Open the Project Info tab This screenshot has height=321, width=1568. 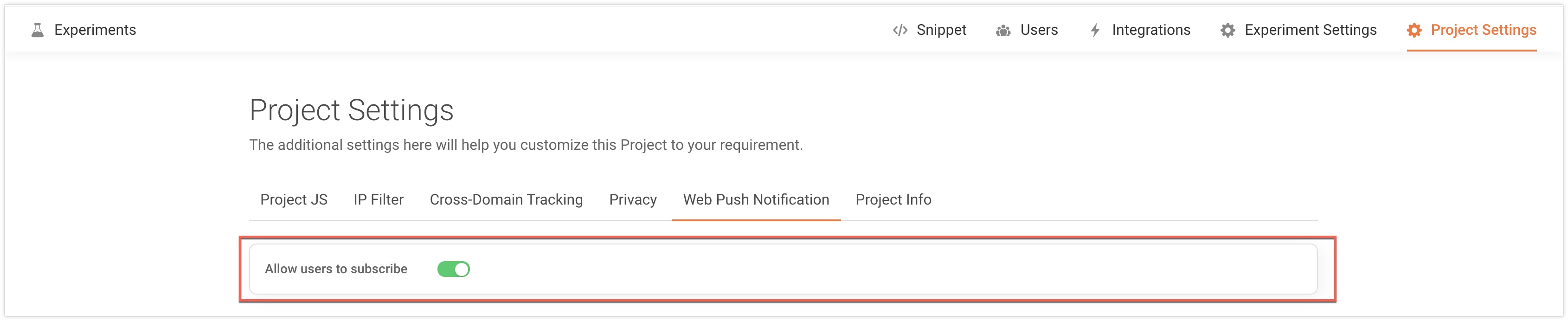[x=893, y=199]
